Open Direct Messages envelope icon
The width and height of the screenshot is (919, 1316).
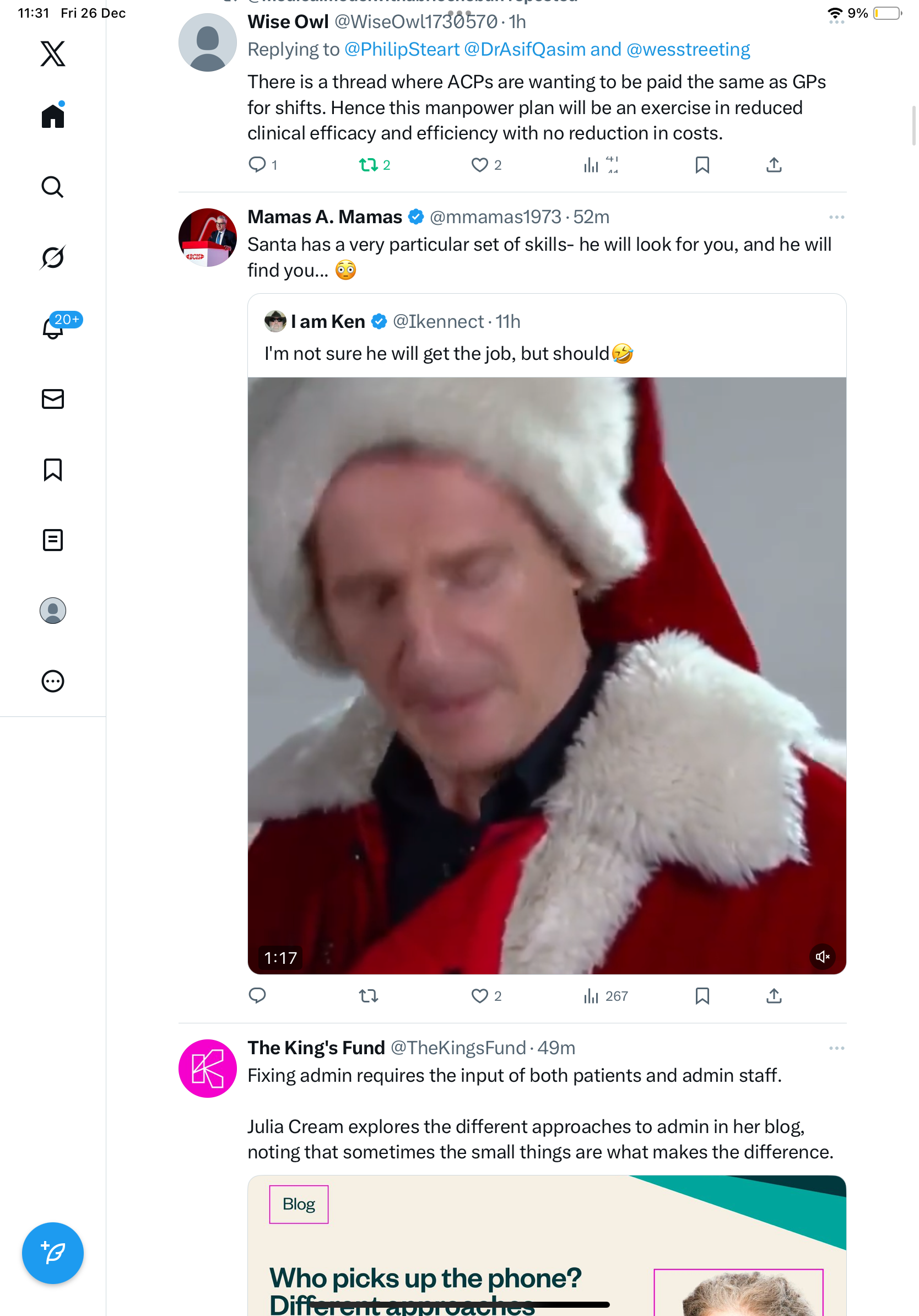(x=53, y=399)
